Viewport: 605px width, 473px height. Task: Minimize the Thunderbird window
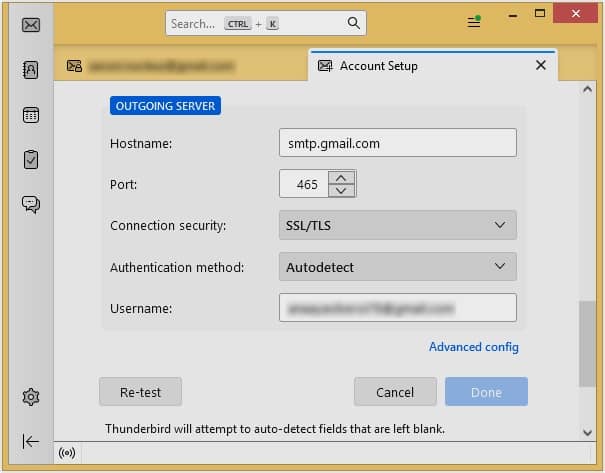pyautogui.click(x=513, y=15)
